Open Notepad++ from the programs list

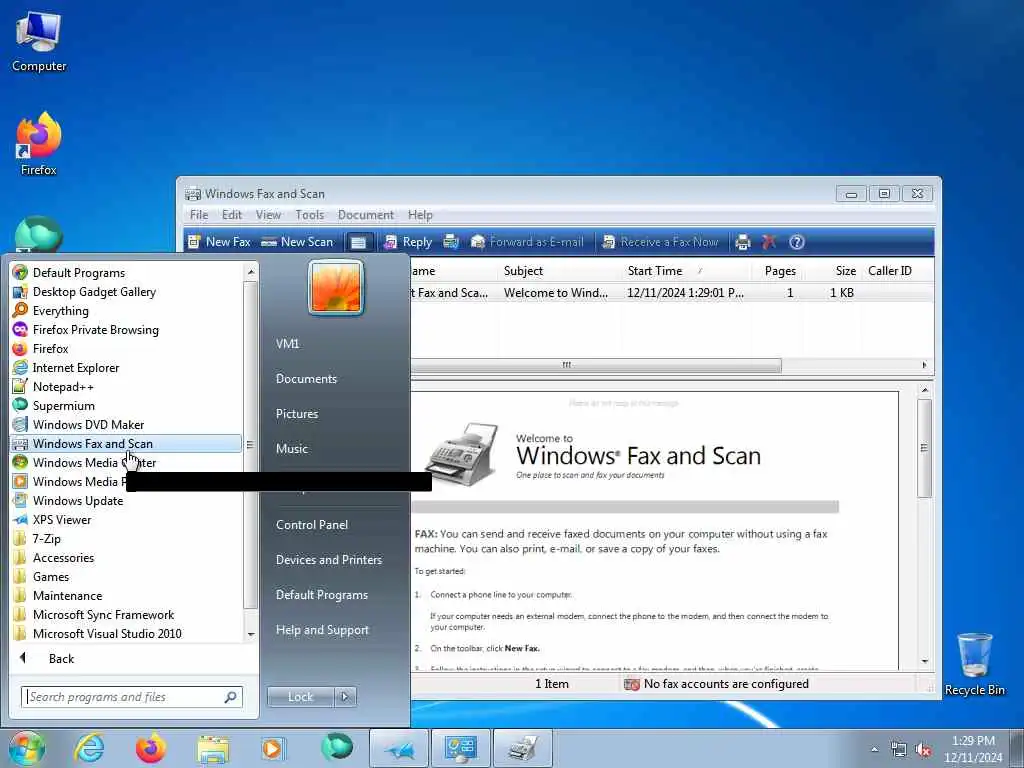click(127, 387)
